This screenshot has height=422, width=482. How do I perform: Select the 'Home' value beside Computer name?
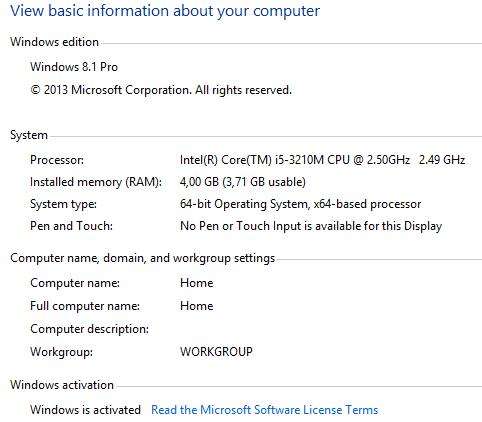coord(197,283)
